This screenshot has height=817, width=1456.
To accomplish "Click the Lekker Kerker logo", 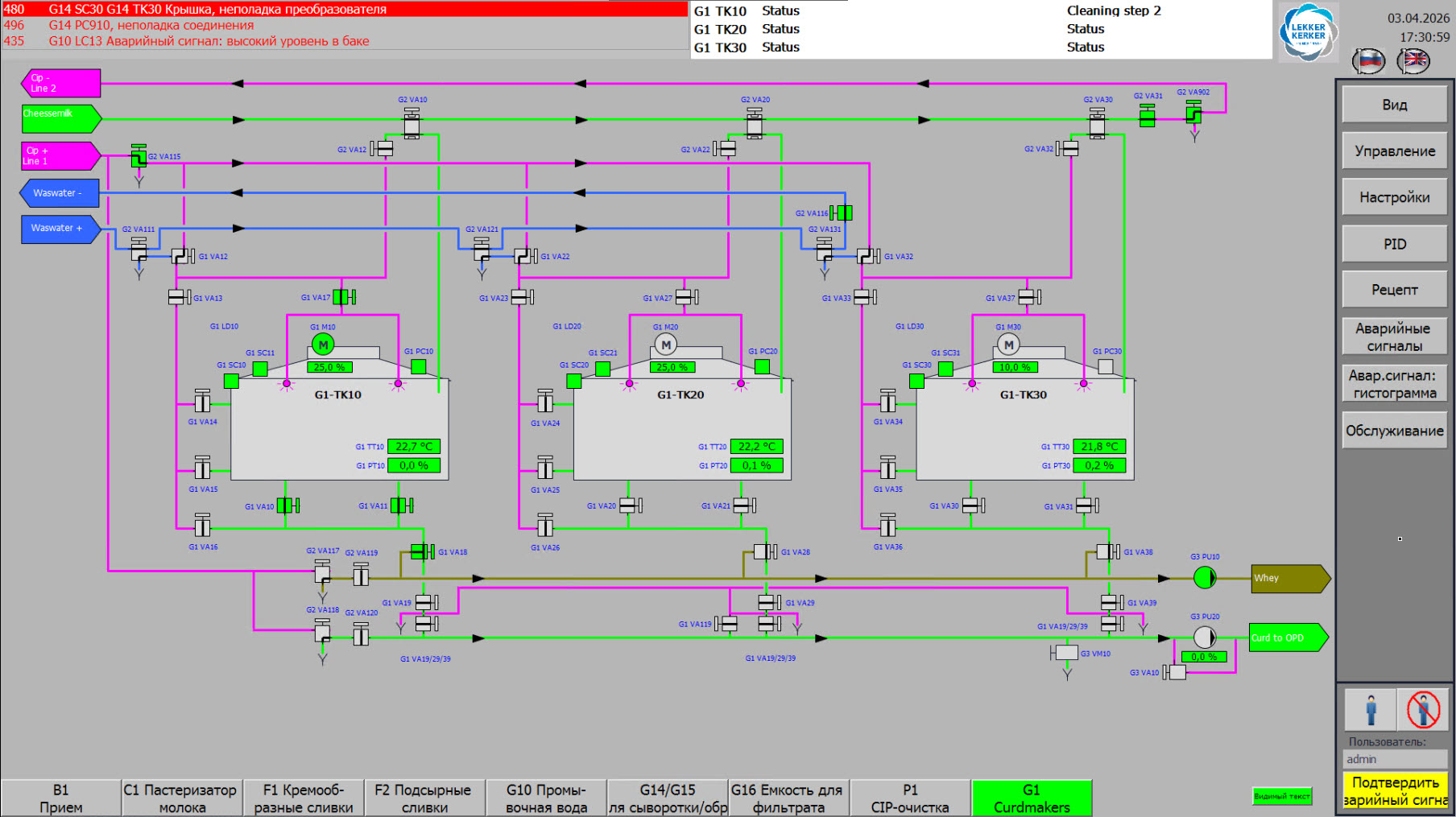I will 1308,32.
